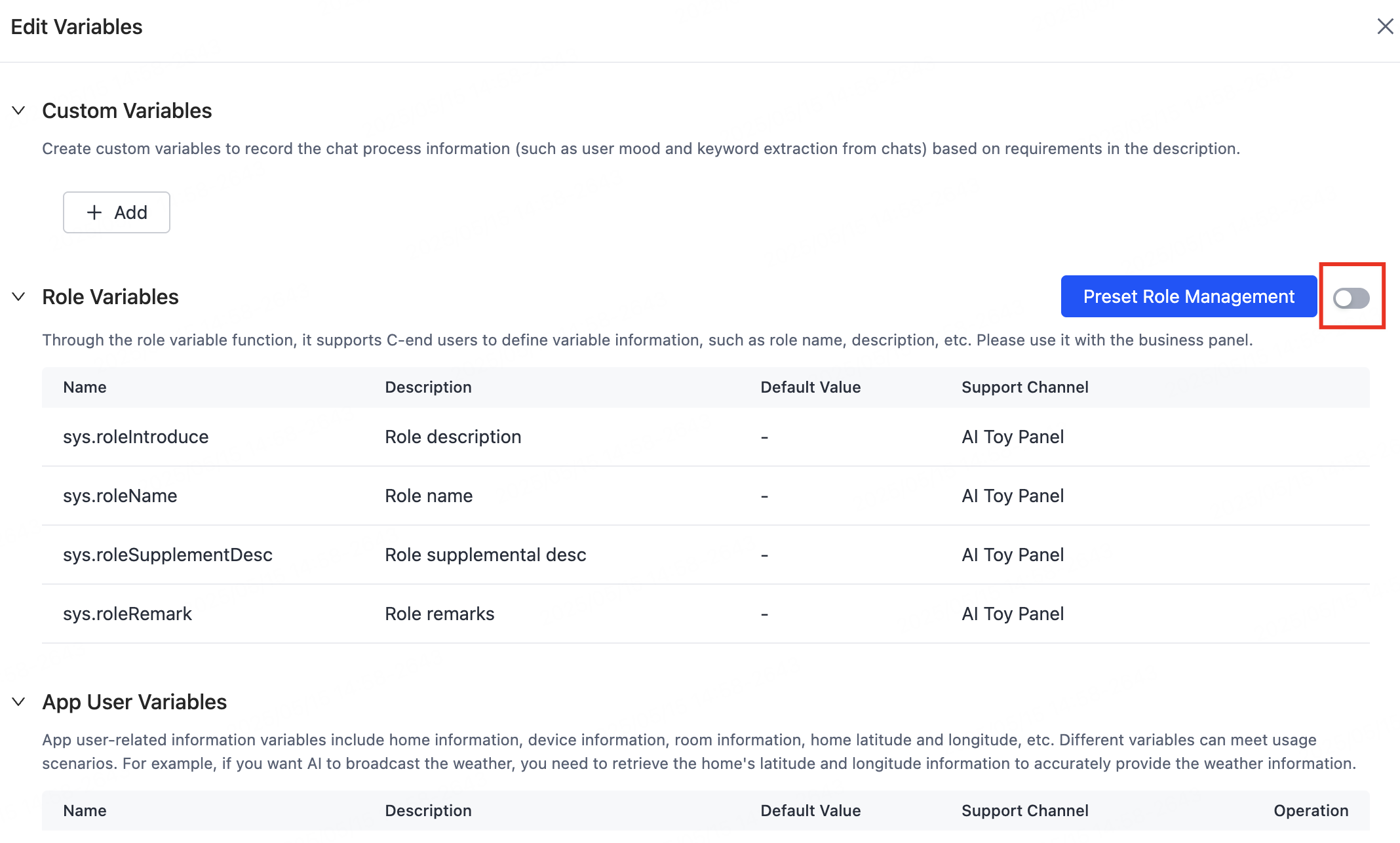Viewport: 1400px width, 843px height.
Task: Open Preset Role Management
Action: click(x=1188, y=297)
